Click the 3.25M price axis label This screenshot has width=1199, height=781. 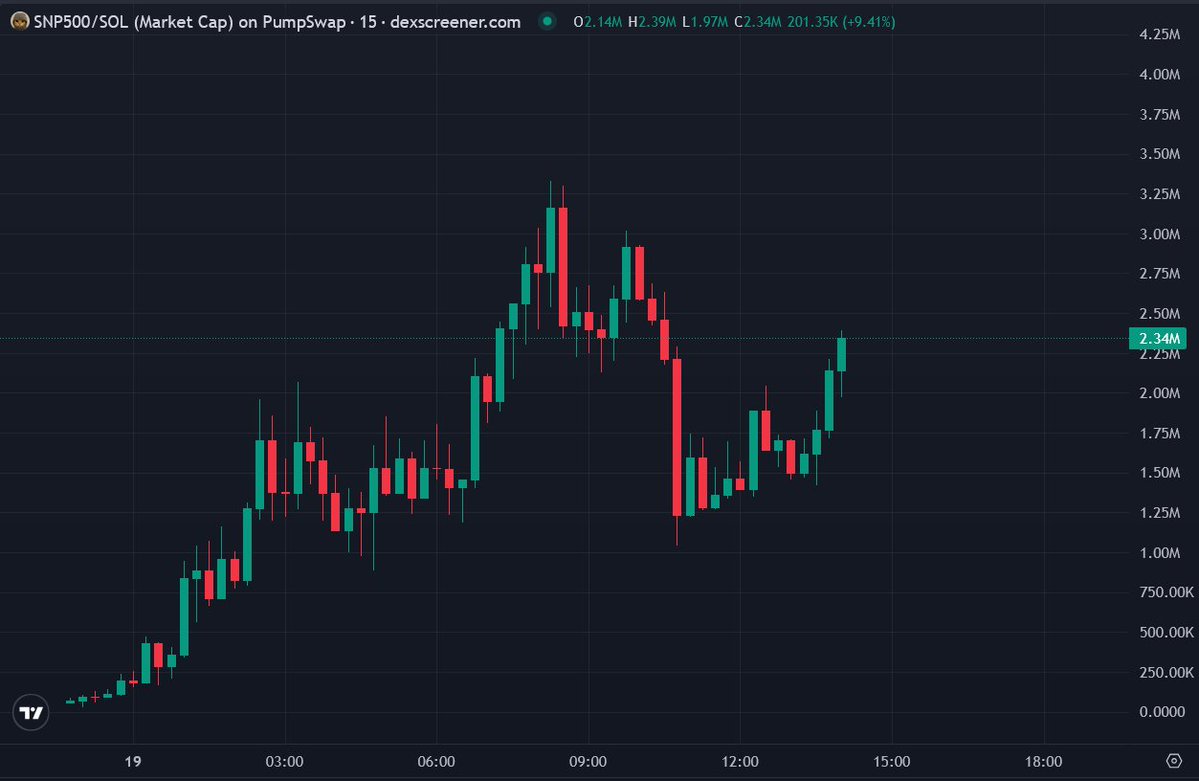(1159, 194)
